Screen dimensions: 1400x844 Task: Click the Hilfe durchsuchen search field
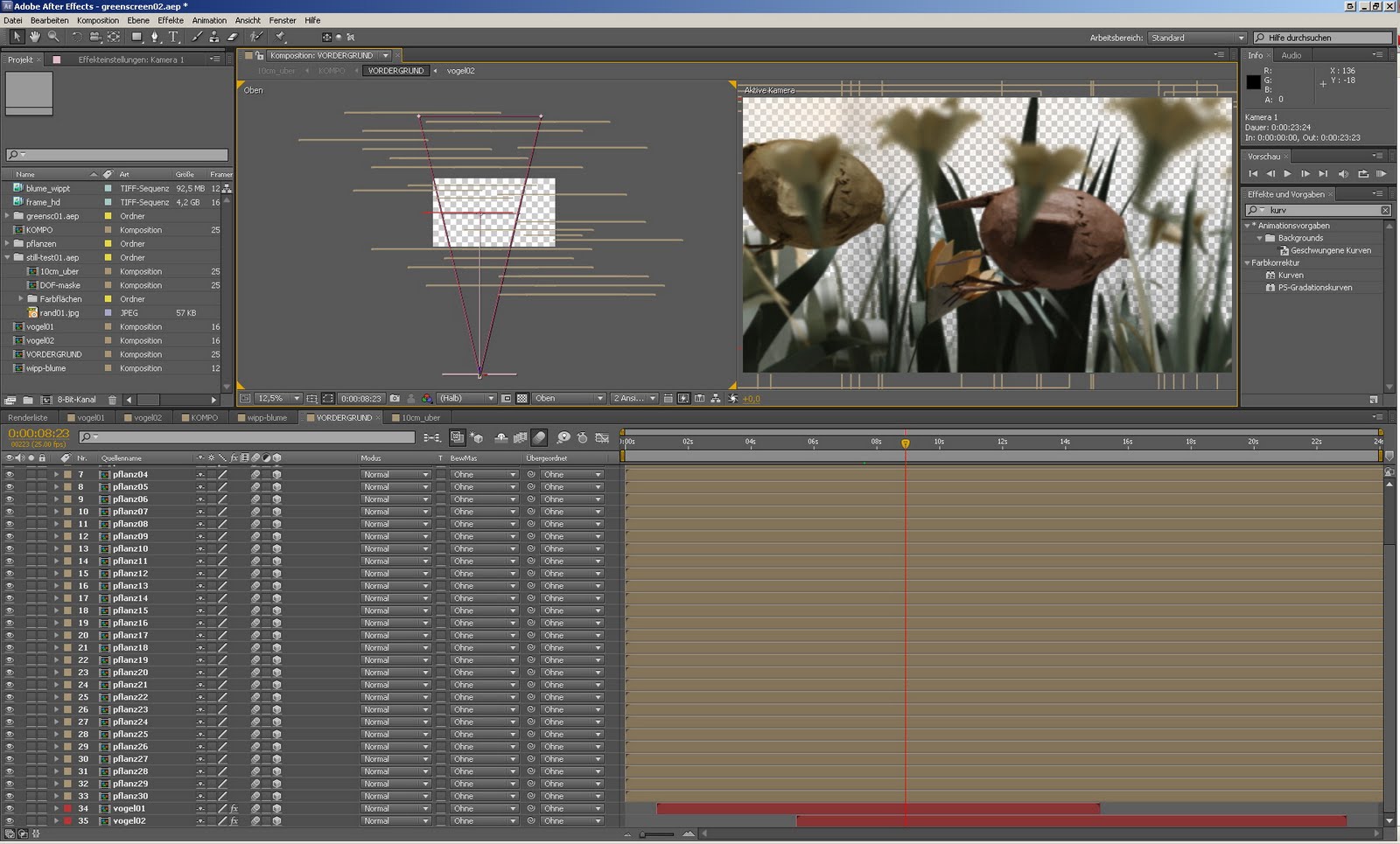click(x=1322, y=38)
